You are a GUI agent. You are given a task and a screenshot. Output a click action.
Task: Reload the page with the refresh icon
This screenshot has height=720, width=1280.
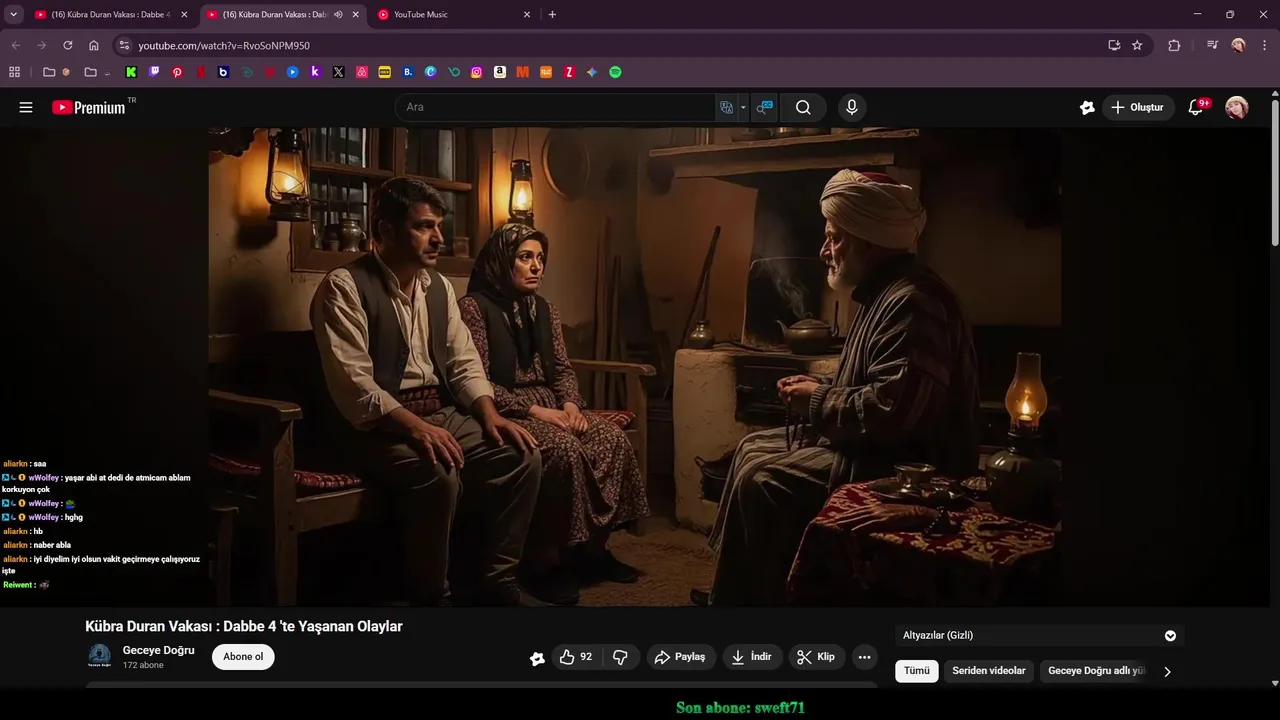(x=67, y=45)
